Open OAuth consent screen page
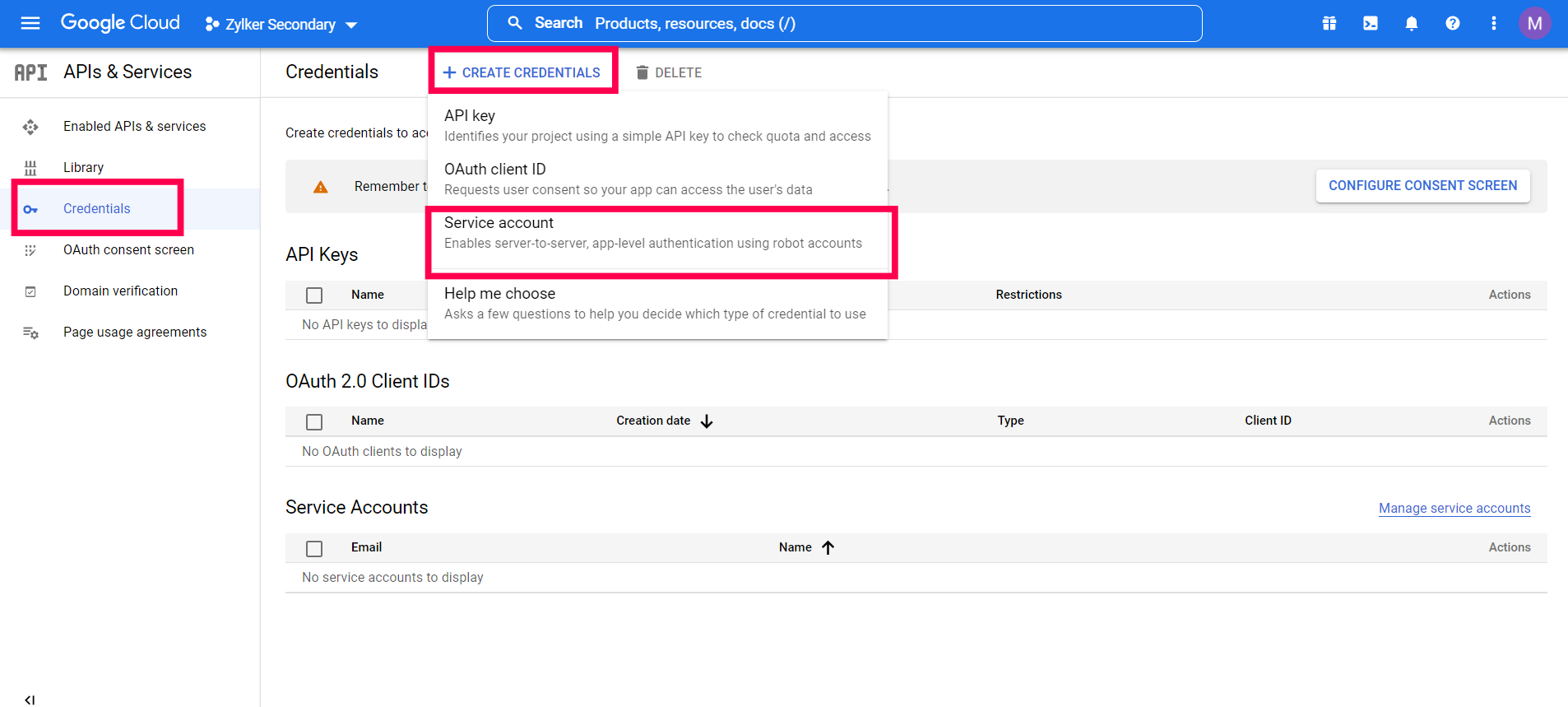The image size is (1568, 707). click(x=129, y=249)
